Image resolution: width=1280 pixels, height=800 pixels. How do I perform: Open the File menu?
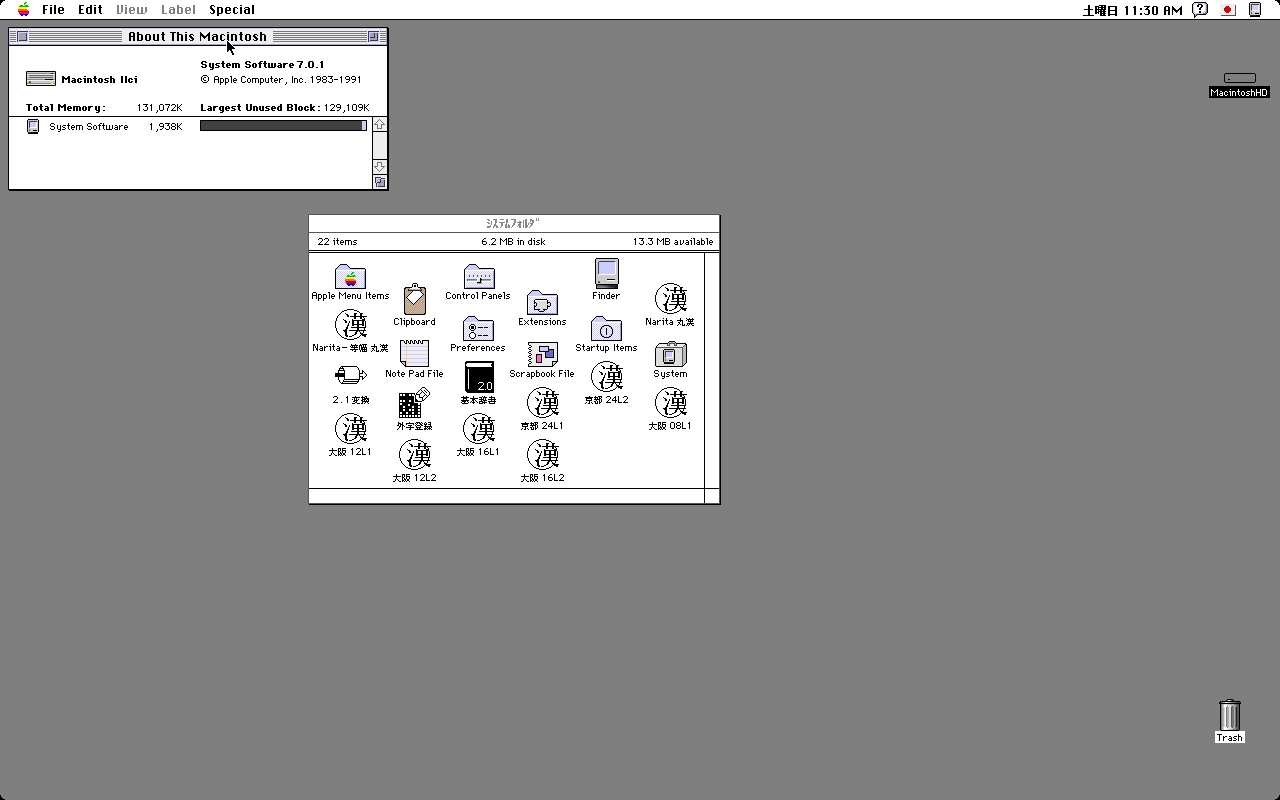click(53, 9)
